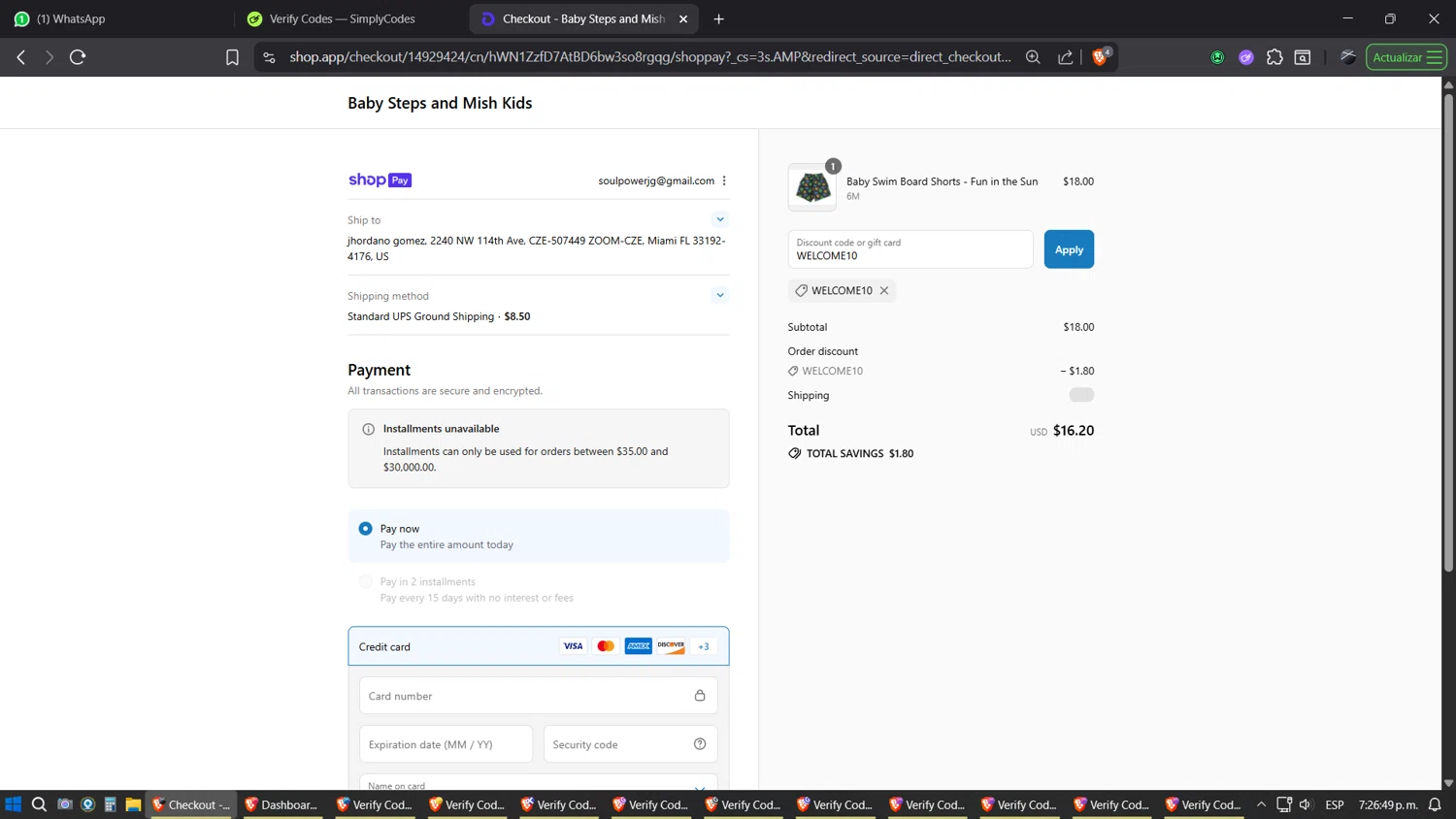The image size is (1456, 819).
Task: Open notifications bell in taskbar
Action: pyautogui.click(x=1435, y=804)
